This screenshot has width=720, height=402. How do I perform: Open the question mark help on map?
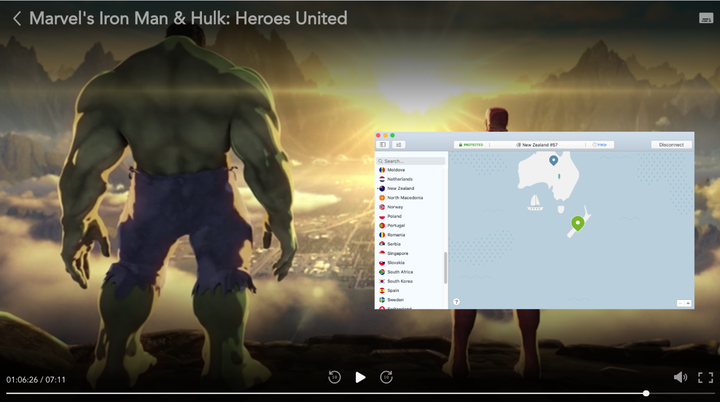[456, 302]
